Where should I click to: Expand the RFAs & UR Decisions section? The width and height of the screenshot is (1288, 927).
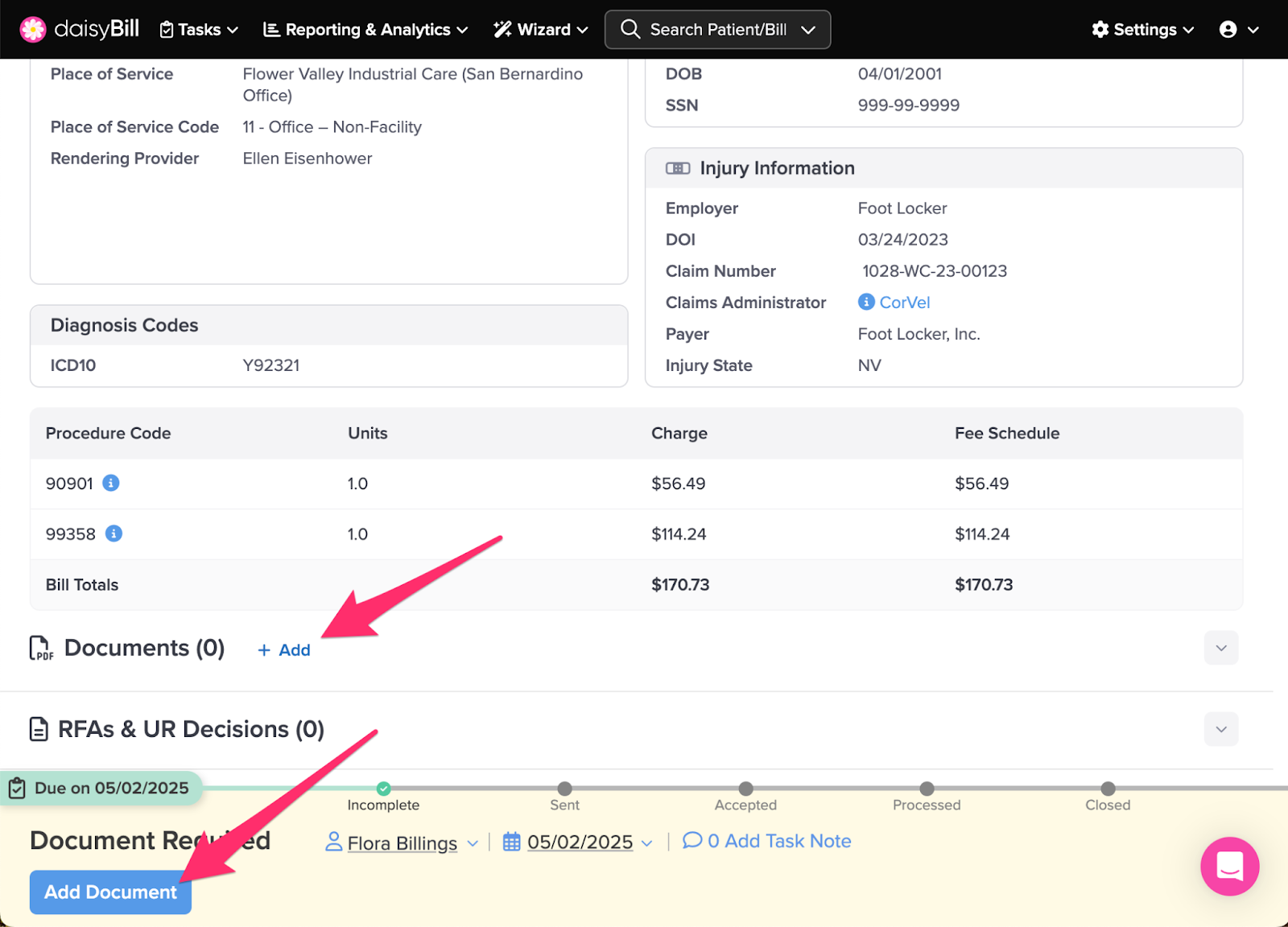pyautogui.click(x=1221, y=729)
